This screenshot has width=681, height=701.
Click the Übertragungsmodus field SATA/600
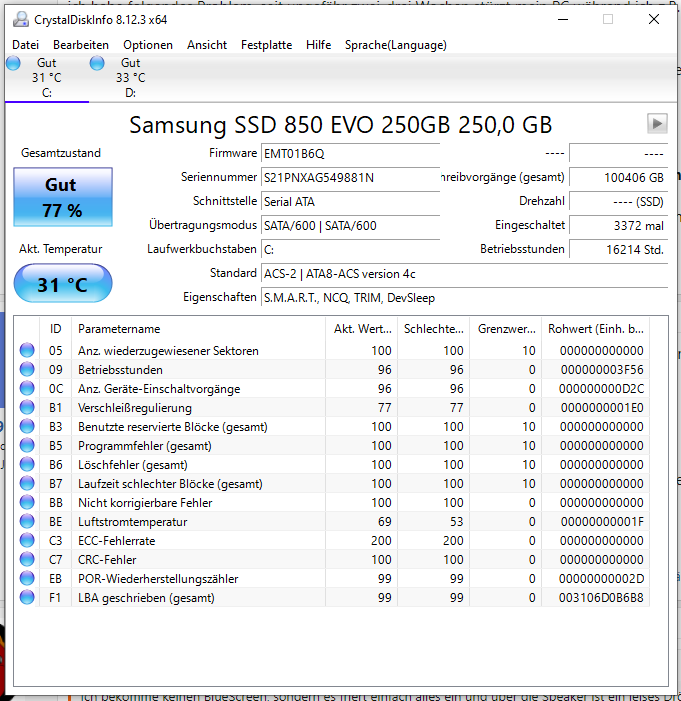coord(351,226)
